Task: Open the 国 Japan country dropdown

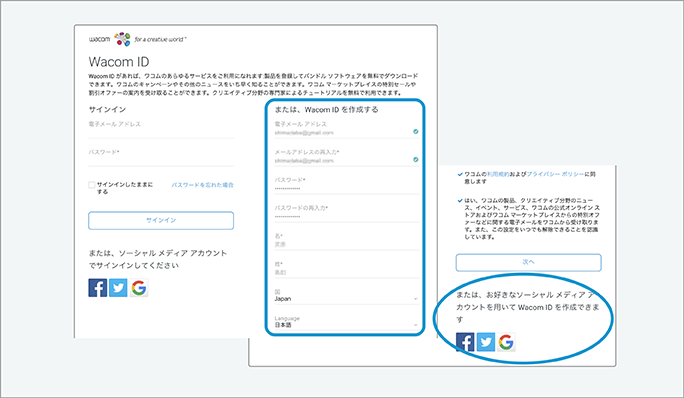Action: pyautogui.click(x=347, y=295)
